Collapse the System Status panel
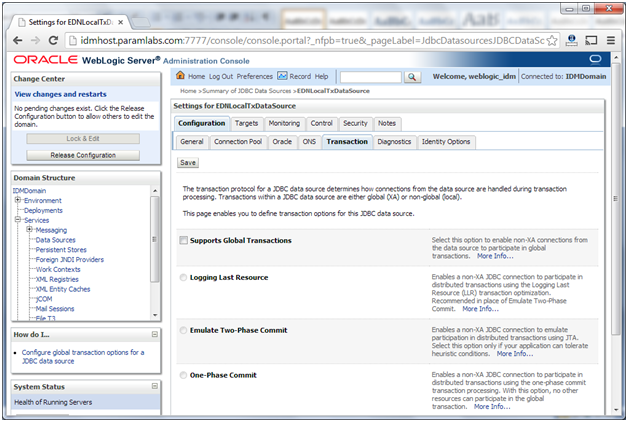 point(155,386)
